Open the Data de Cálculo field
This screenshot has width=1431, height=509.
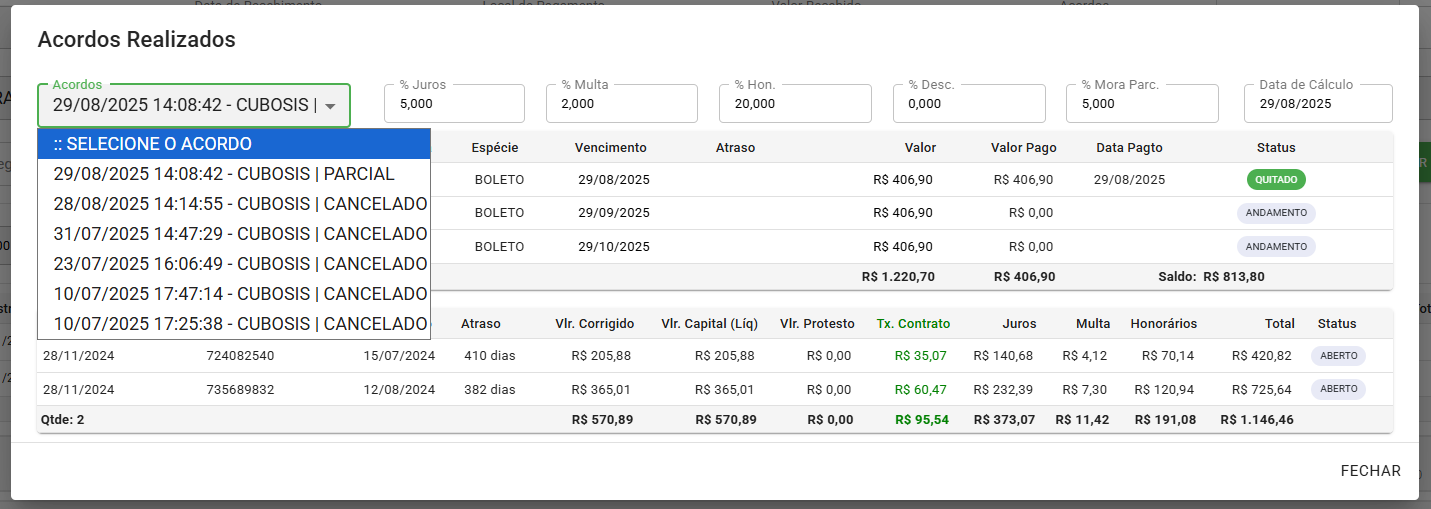coord(1318,103)
